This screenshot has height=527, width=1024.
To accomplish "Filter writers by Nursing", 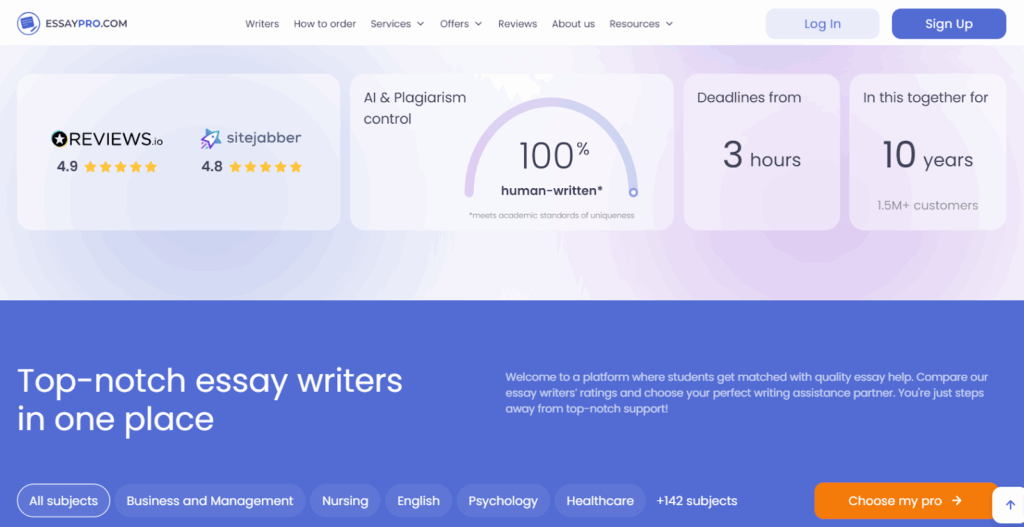I will click(345, 501).
